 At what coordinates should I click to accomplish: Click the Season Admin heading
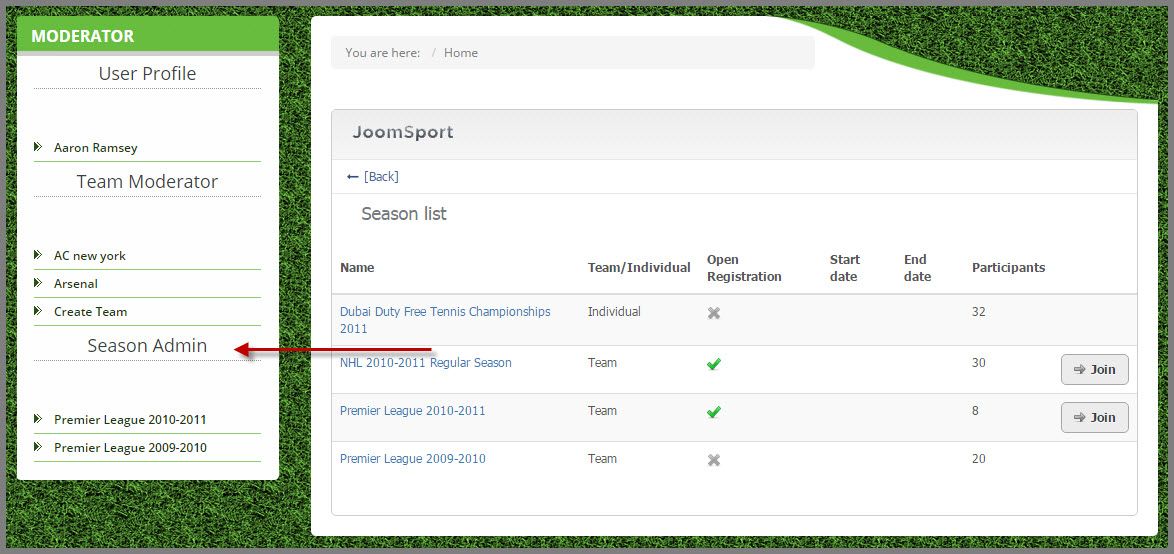(147, 345)
